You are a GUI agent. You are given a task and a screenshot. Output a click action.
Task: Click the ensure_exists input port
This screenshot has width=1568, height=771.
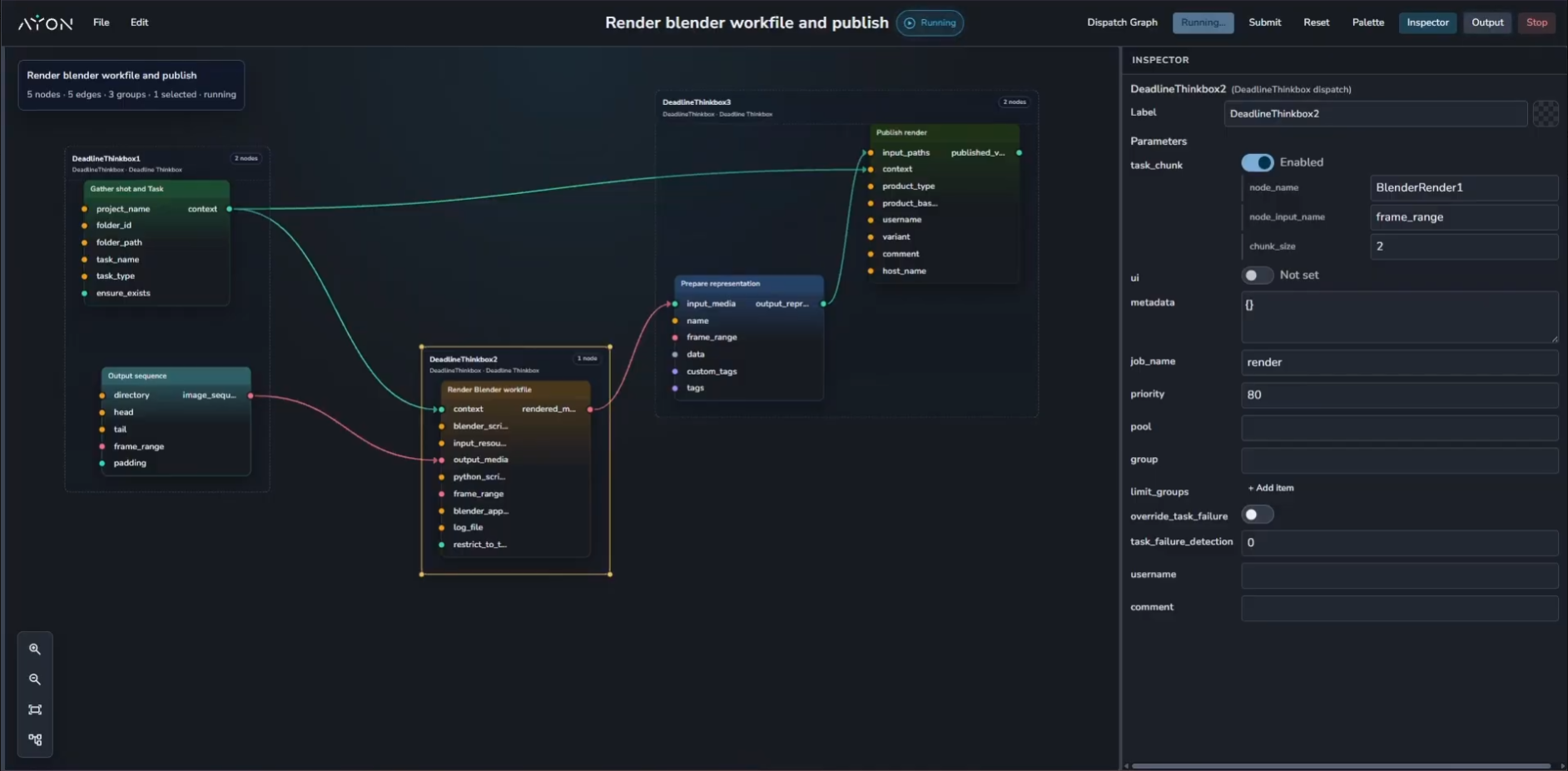(84, 293)
